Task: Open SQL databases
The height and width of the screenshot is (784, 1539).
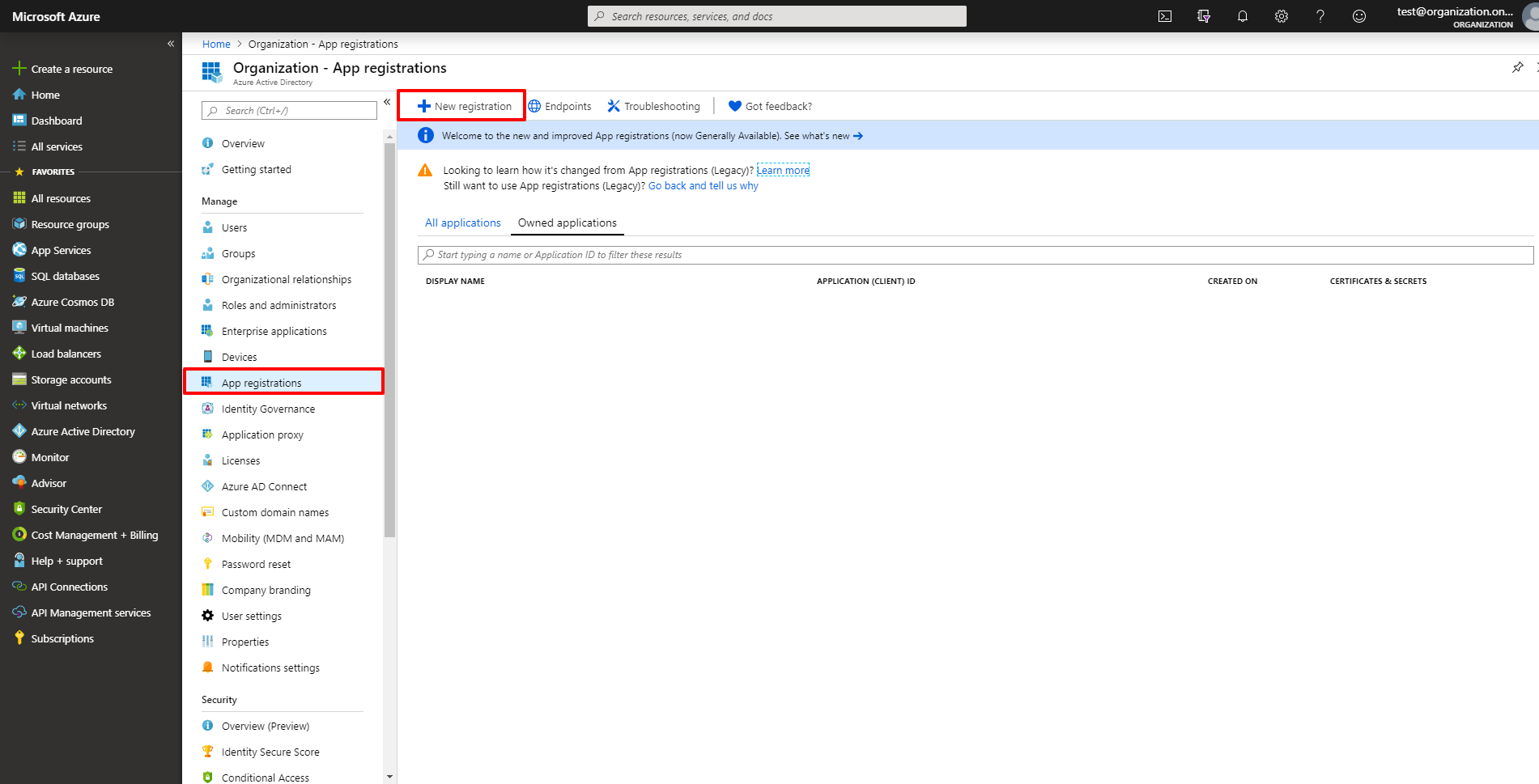Action: coord(56,276)
